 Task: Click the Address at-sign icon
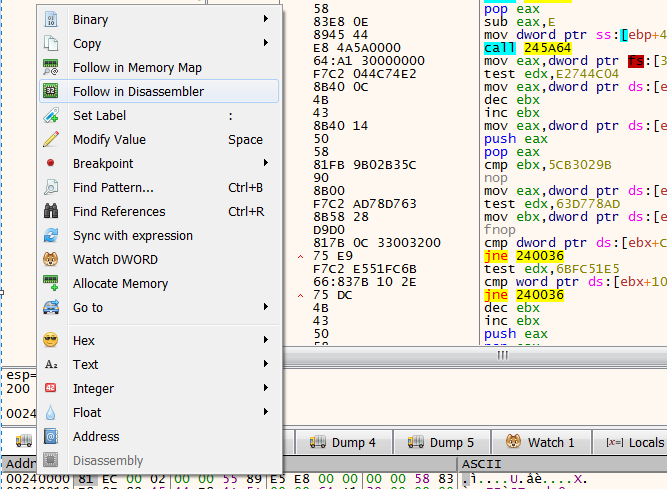click(x=51, y=436)
